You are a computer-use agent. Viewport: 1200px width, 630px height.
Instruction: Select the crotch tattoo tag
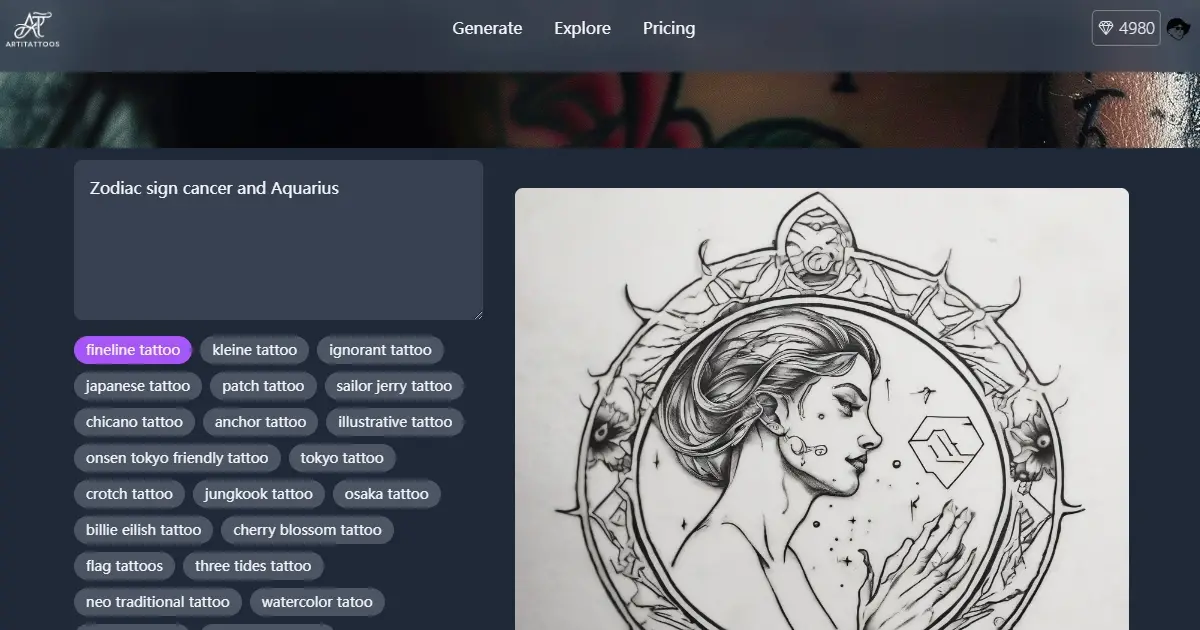tap(129, 494)
